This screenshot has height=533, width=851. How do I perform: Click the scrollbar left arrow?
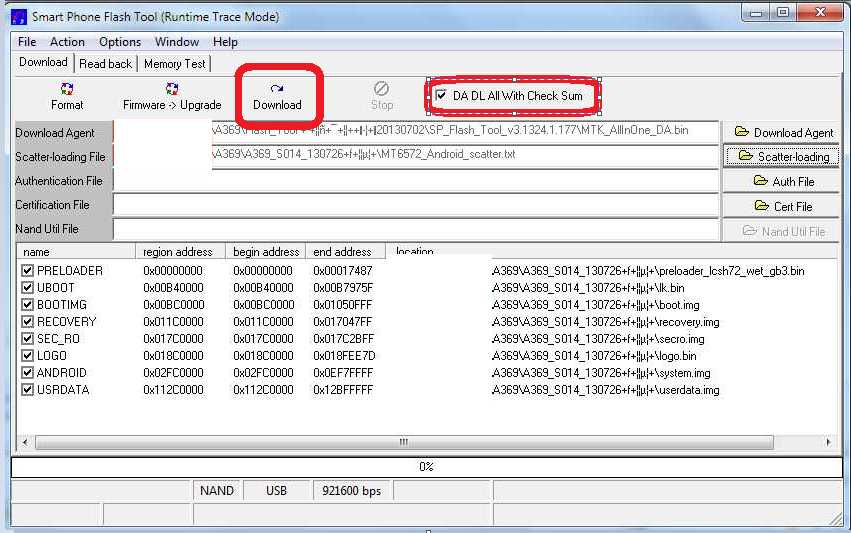click(25, 442)
